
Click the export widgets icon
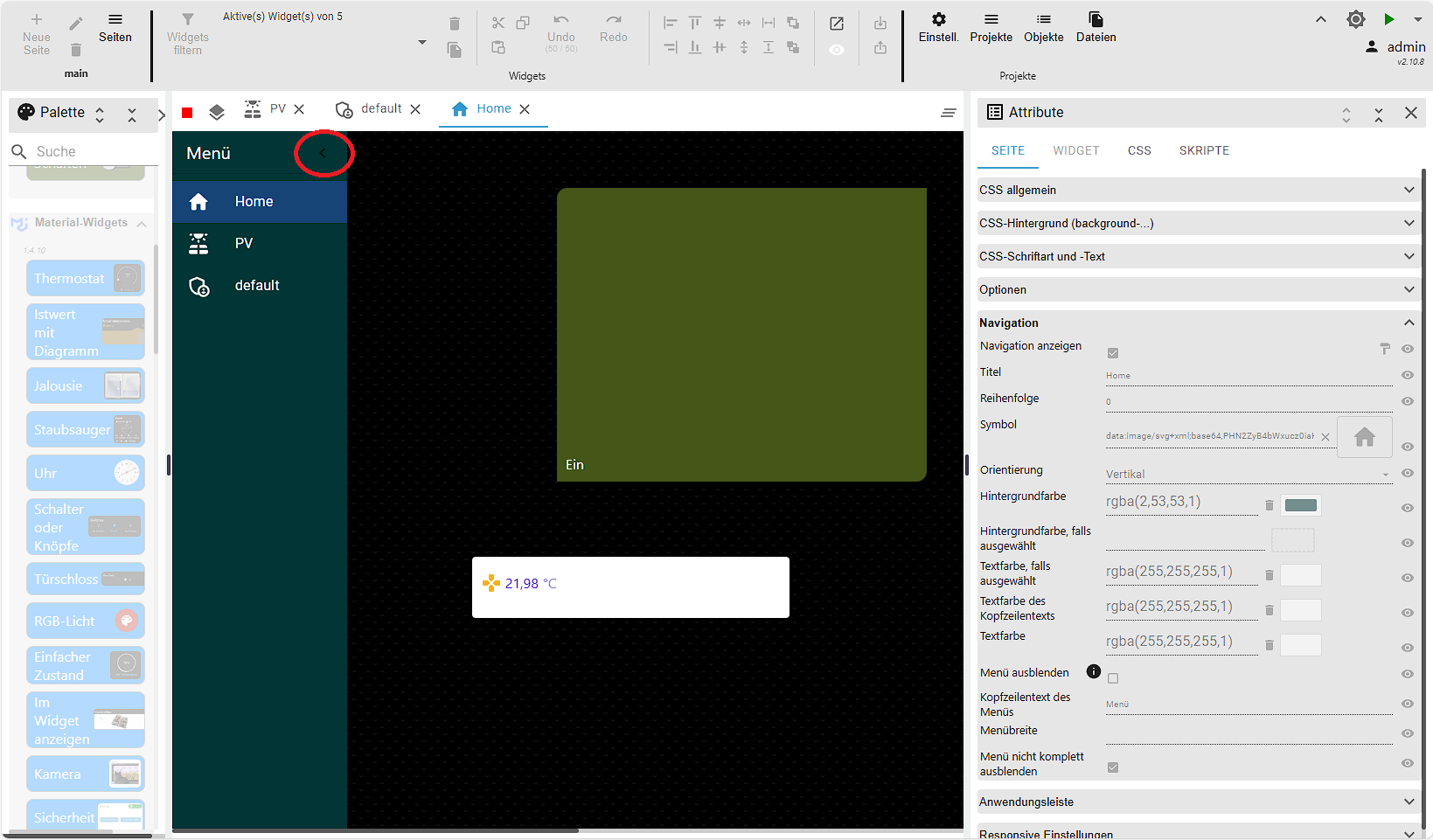point(880,47)
